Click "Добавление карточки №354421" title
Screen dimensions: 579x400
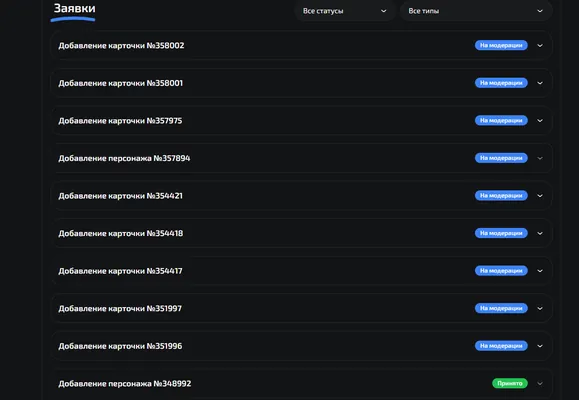coord(120,196)
